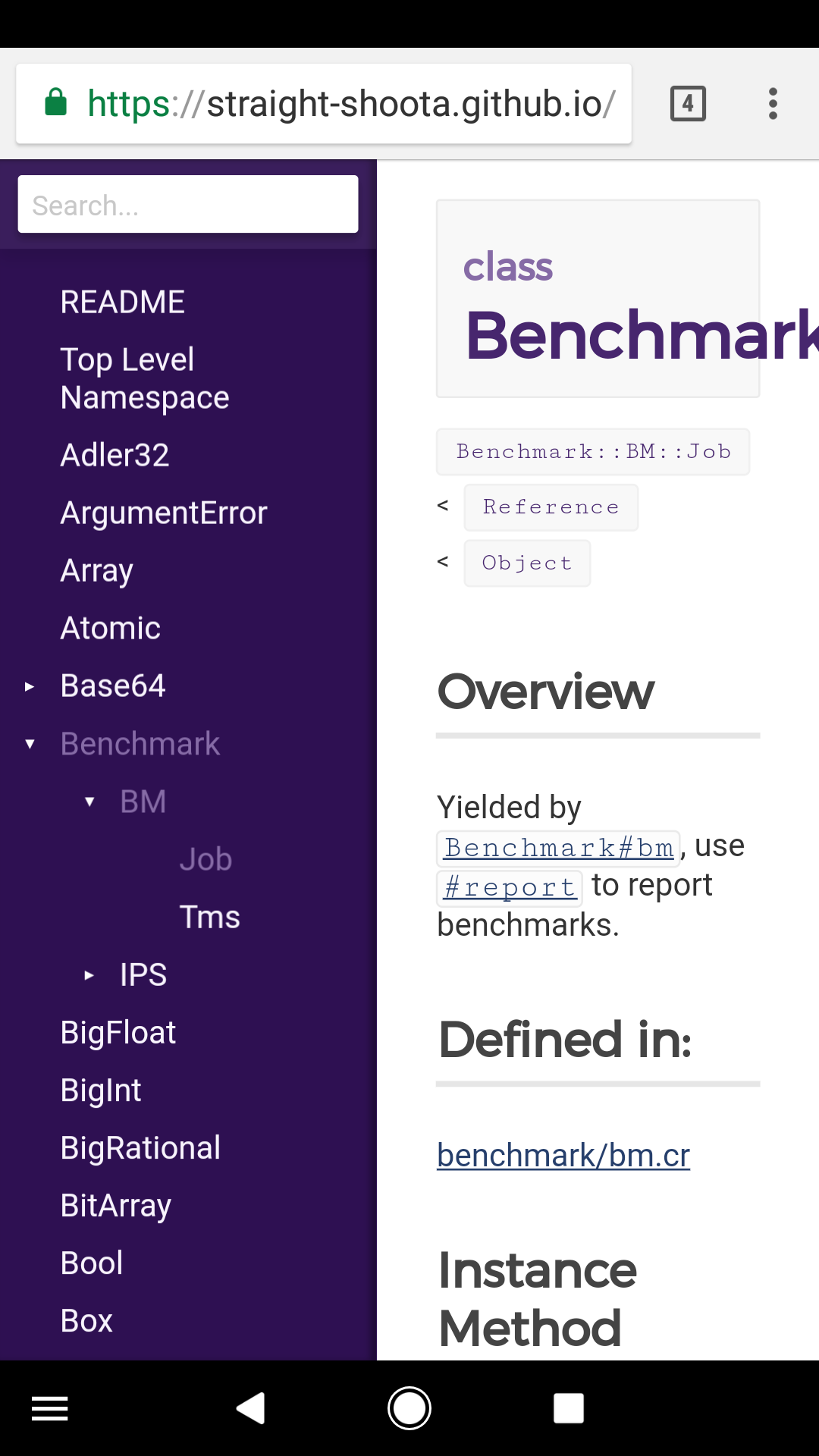Open the Array type page
The image size is (819, 1456).
click(x=97, y=571)
